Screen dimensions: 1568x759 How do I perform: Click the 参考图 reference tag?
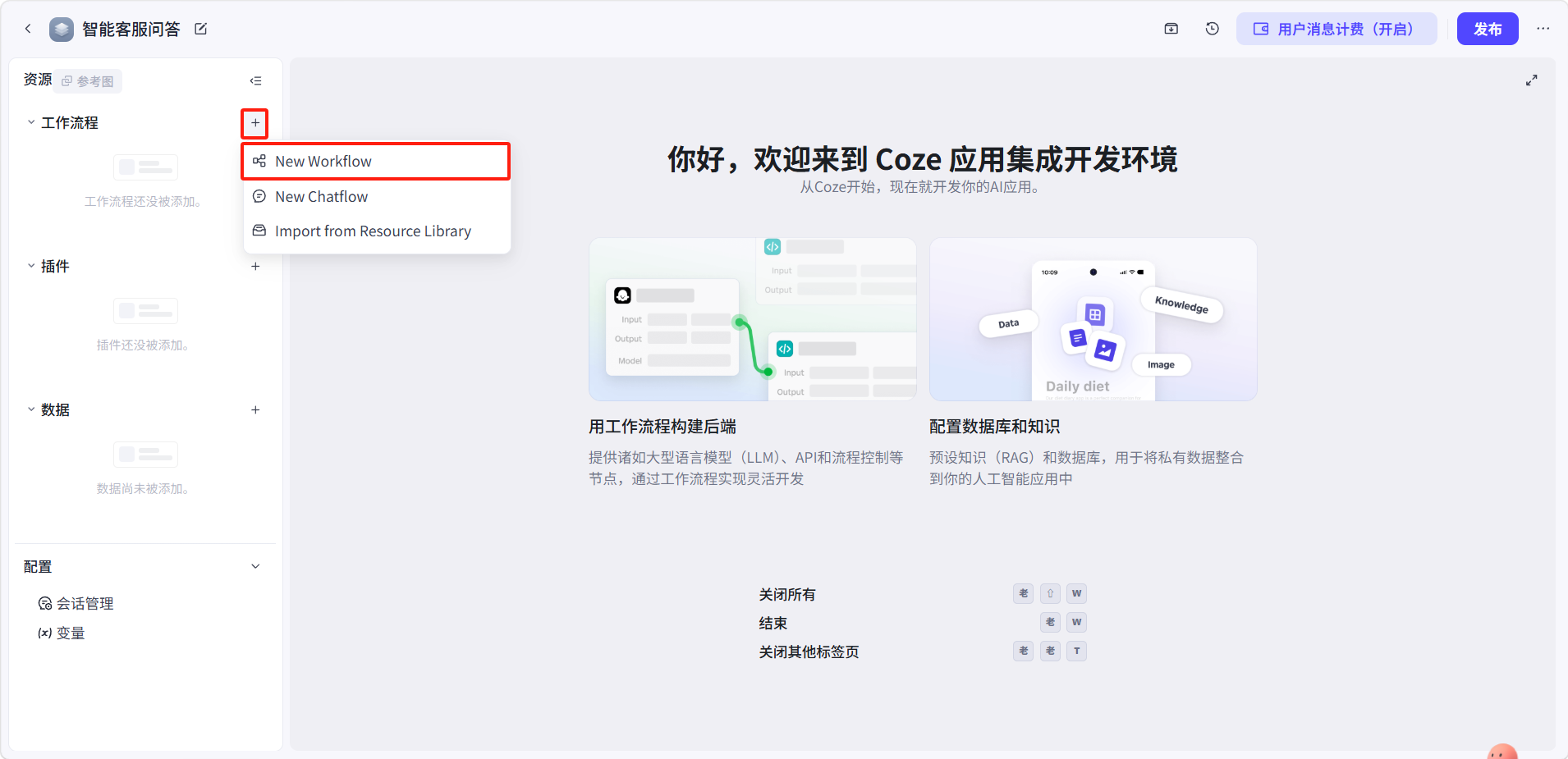coord(89,81)
